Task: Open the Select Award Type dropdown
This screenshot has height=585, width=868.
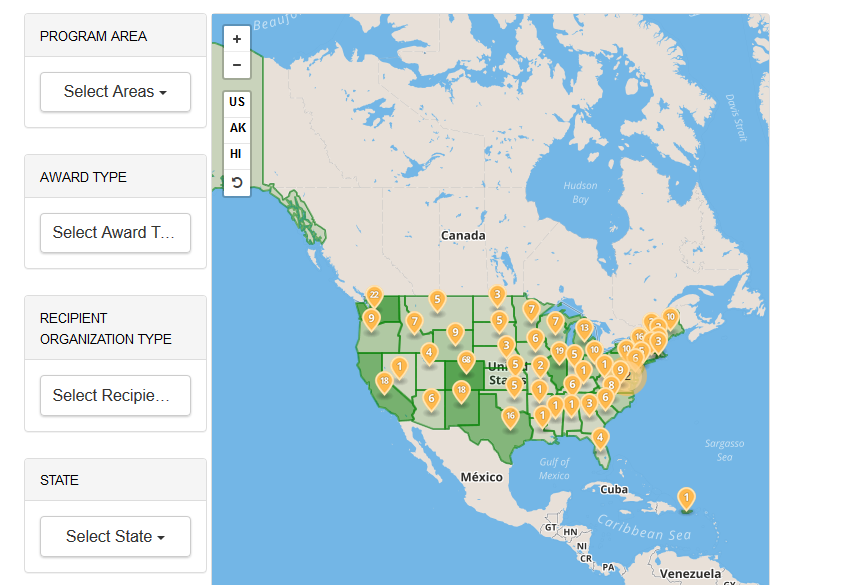Action: tap(115, 232)
